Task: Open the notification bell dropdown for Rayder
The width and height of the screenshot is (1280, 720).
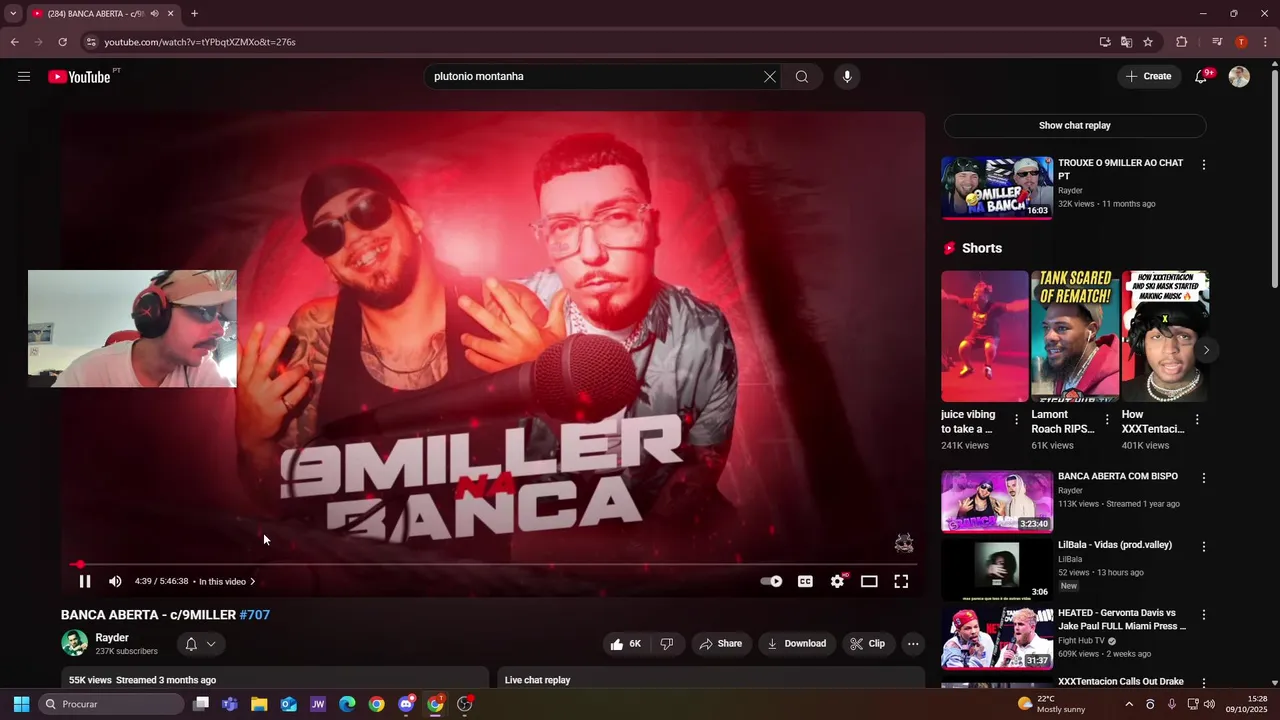Action: tap(201, 644)
